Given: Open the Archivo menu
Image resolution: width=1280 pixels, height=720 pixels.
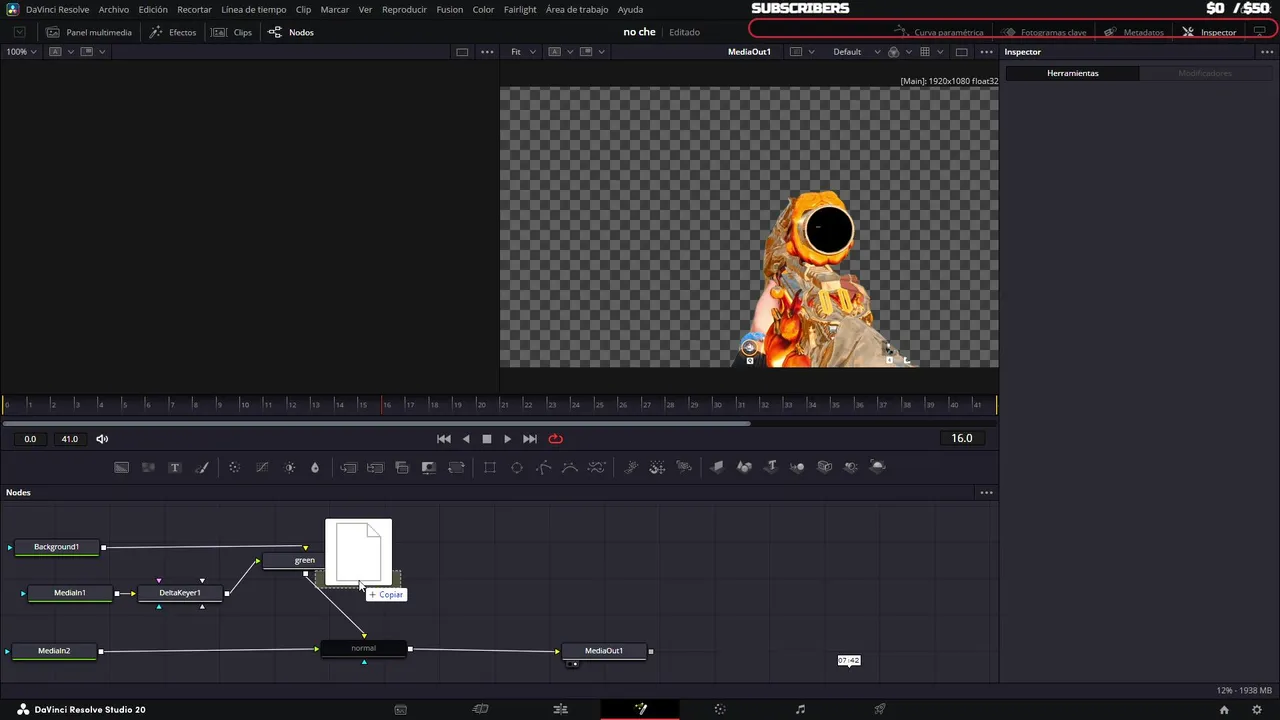Looking at the screenshot, I should click(x=114, y=9).
